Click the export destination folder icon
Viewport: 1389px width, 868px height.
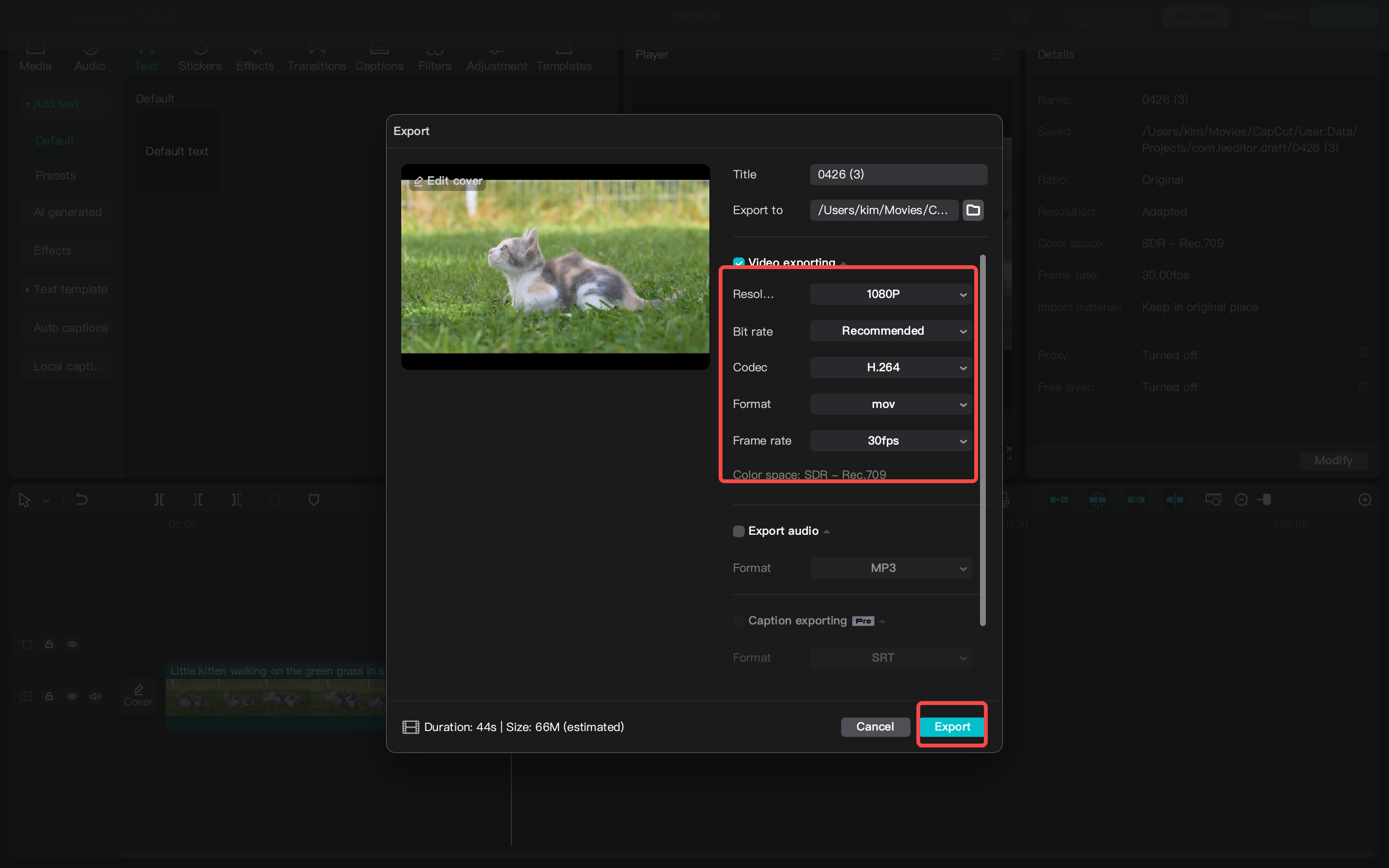click(x=975, y=210)
